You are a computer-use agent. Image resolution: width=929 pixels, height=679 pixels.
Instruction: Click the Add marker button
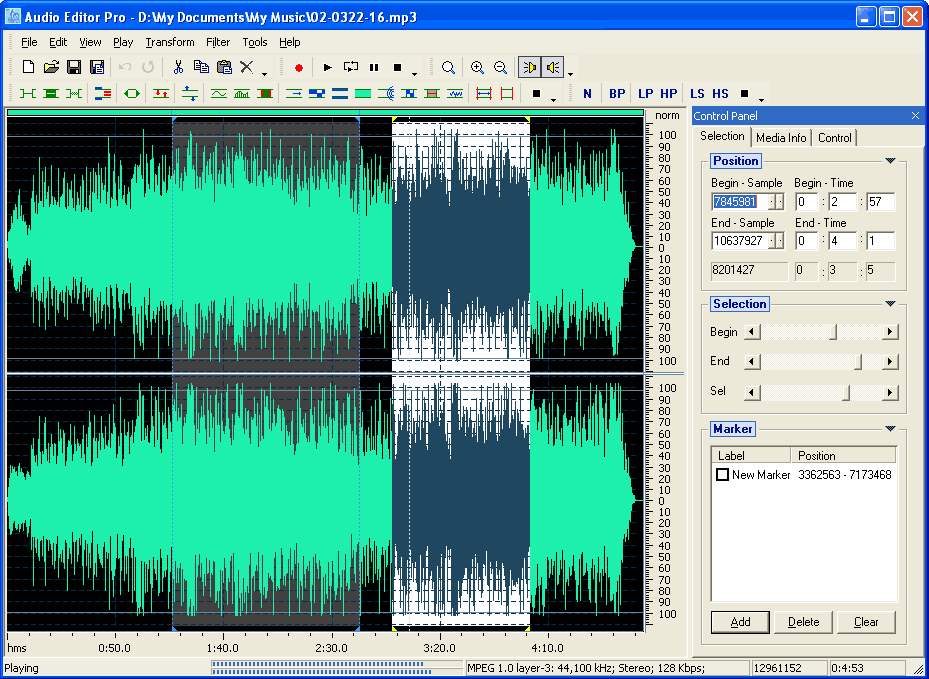[x=740, y=622]
